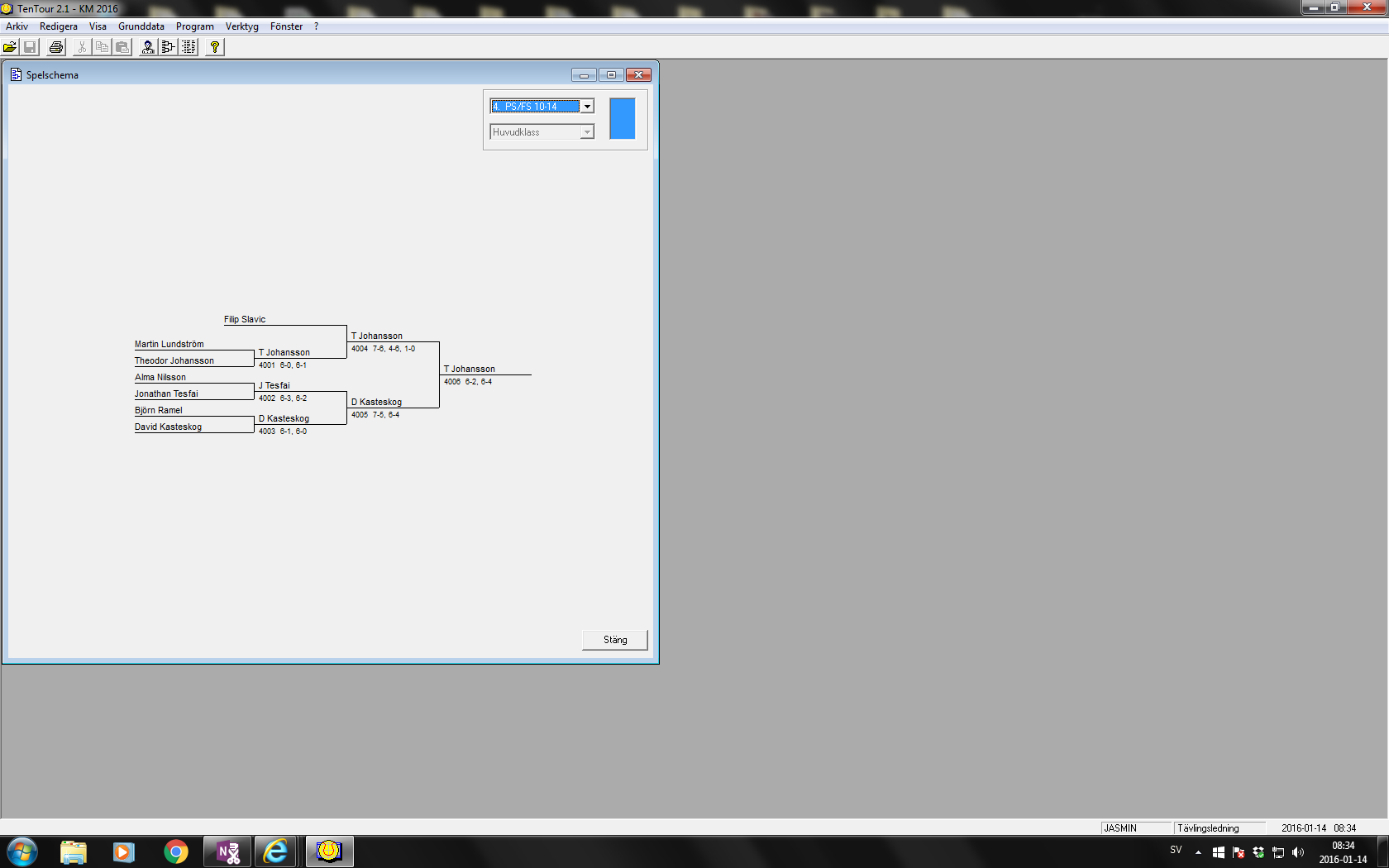Show hidden system tray icons
1389x868 pixels.
tap(1198, 852)
